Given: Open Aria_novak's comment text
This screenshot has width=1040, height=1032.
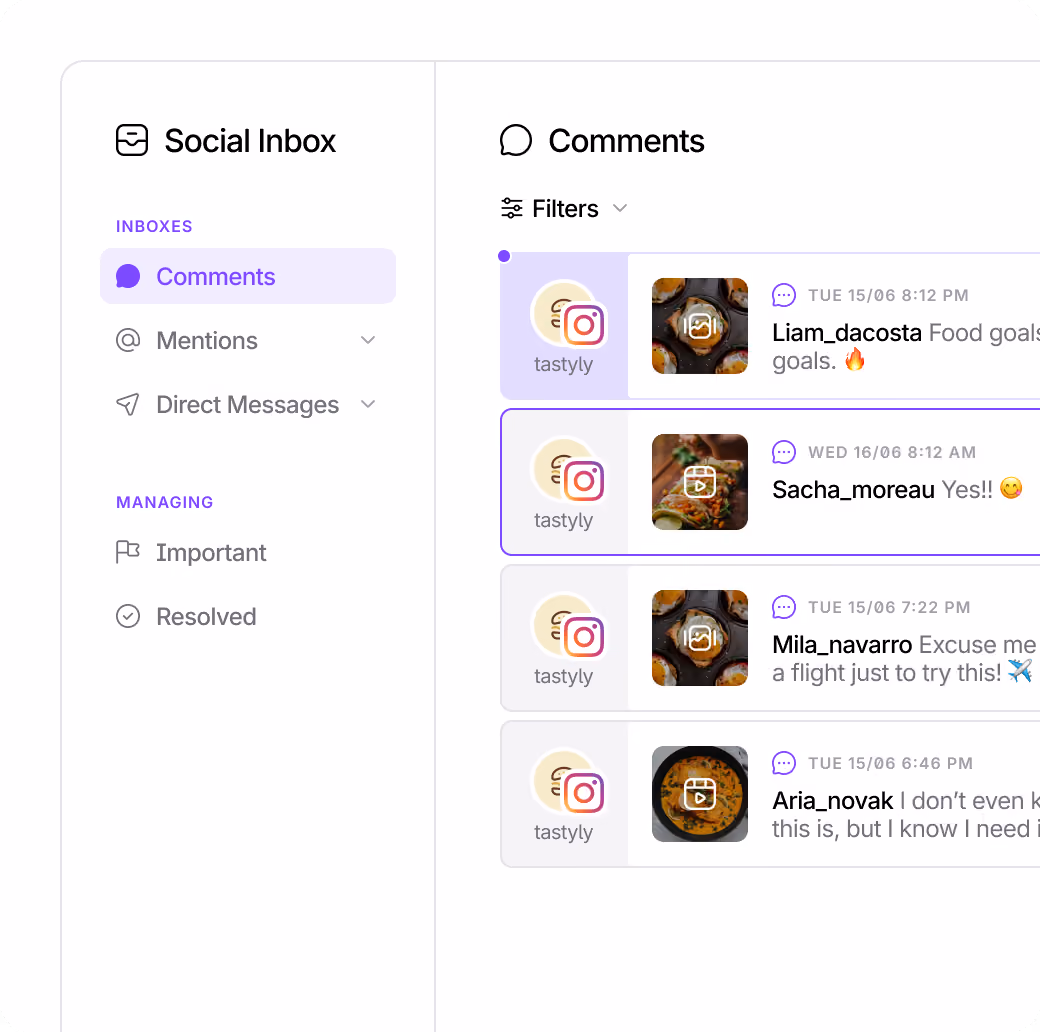Looking at the screenshot, I should (906, 814).
